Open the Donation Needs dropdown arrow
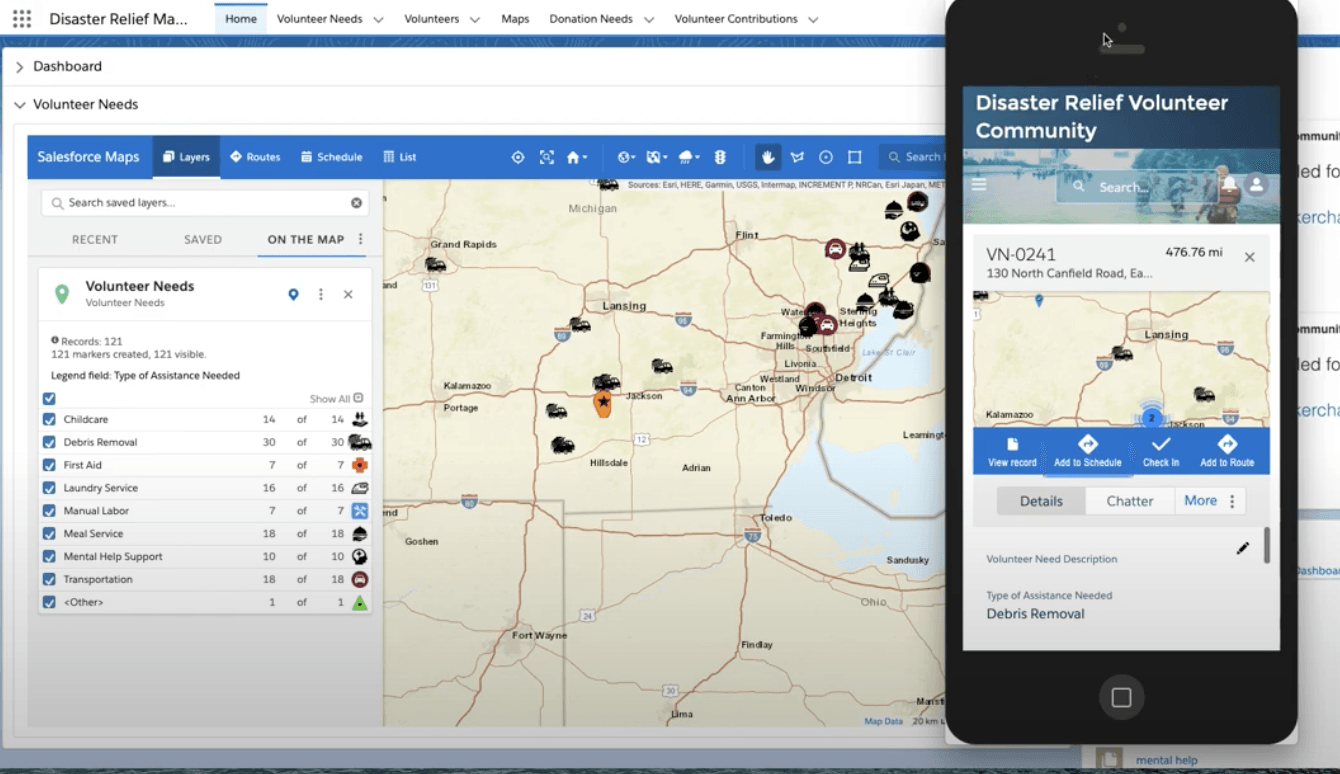This screenshot has height=774, width=1340. [x=650, y=20]
